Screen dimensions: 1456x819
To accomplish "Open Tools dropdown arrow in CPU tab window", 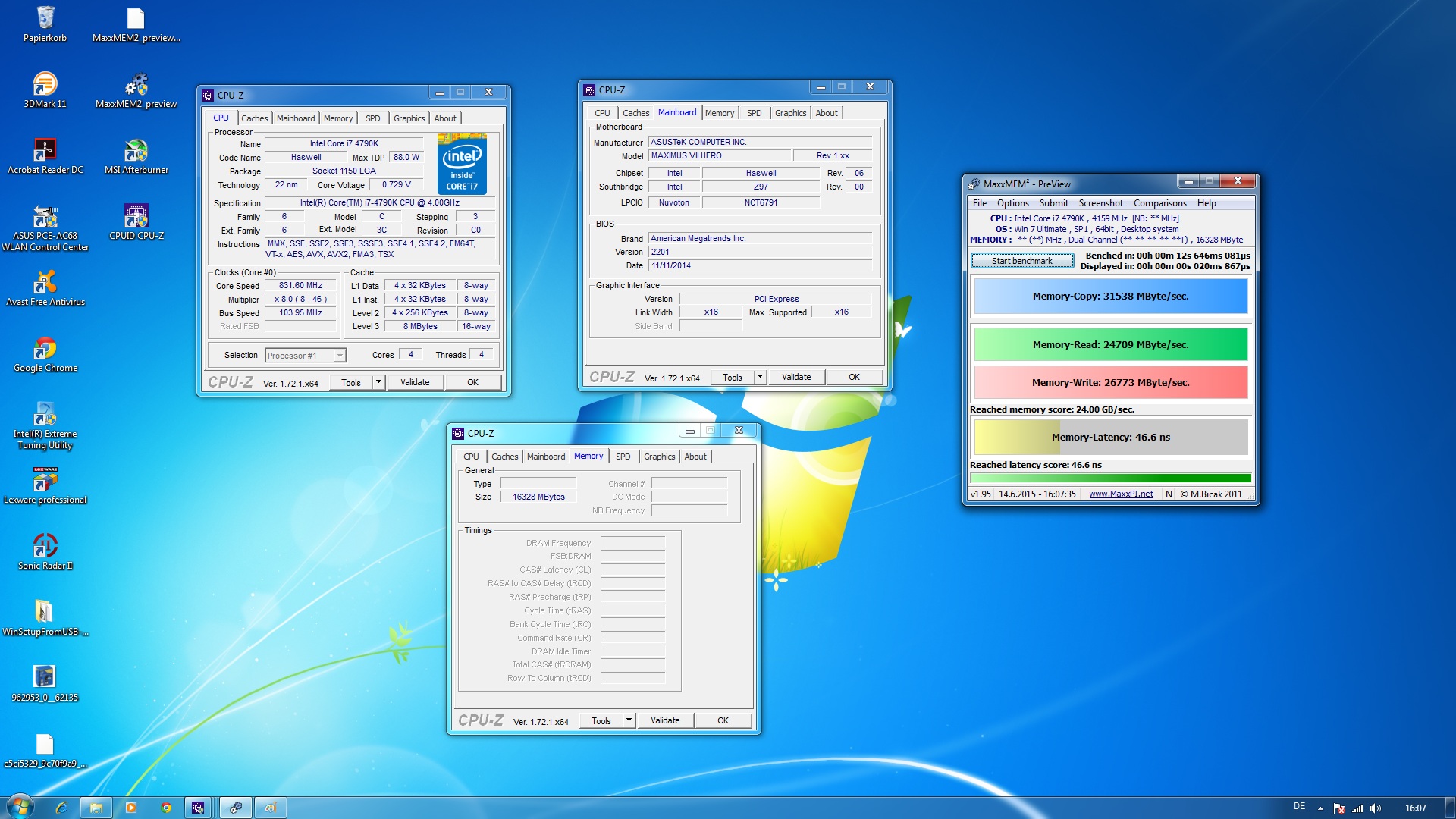I will point(379,382).
